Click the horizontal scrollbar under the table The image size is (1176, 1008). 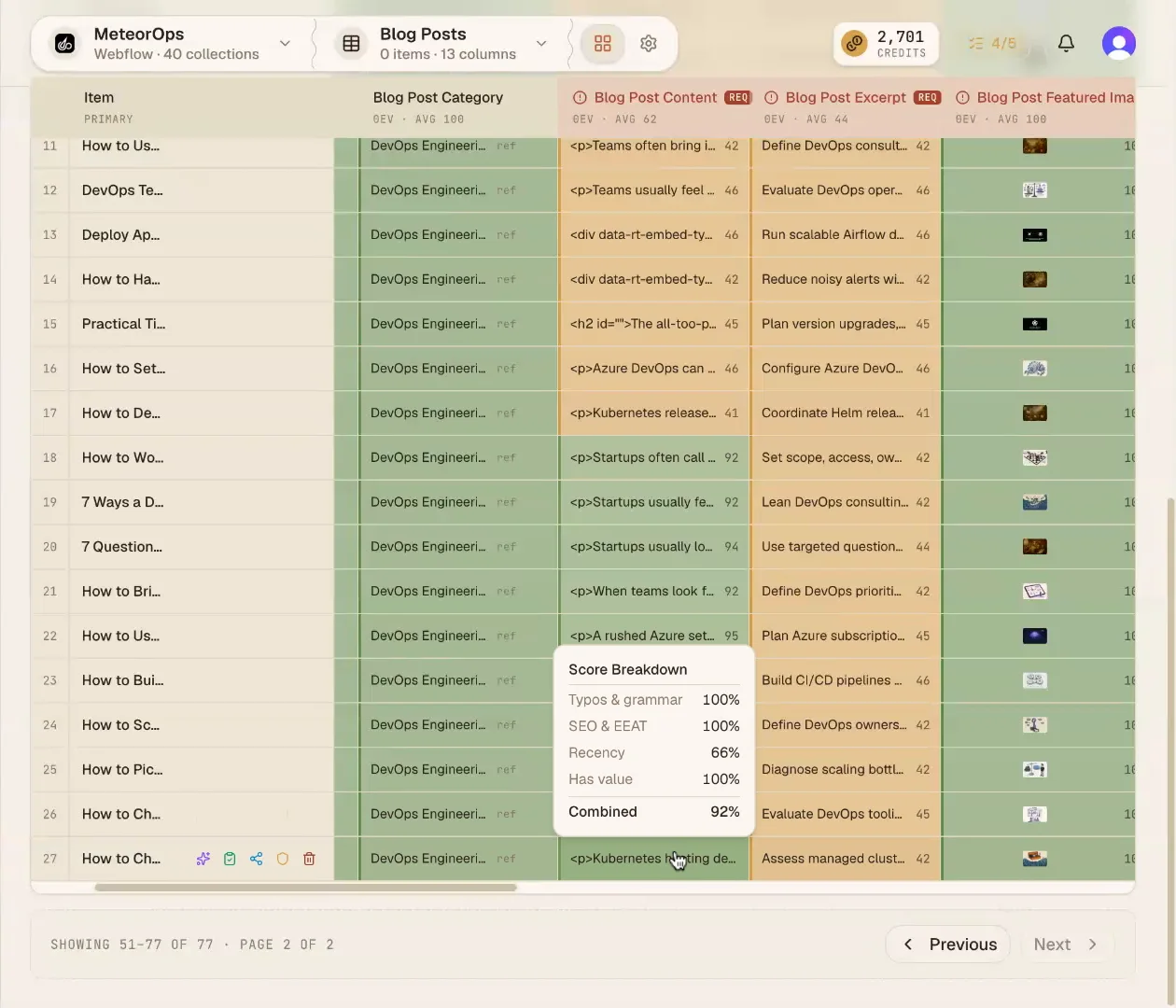tap(305, 888)
